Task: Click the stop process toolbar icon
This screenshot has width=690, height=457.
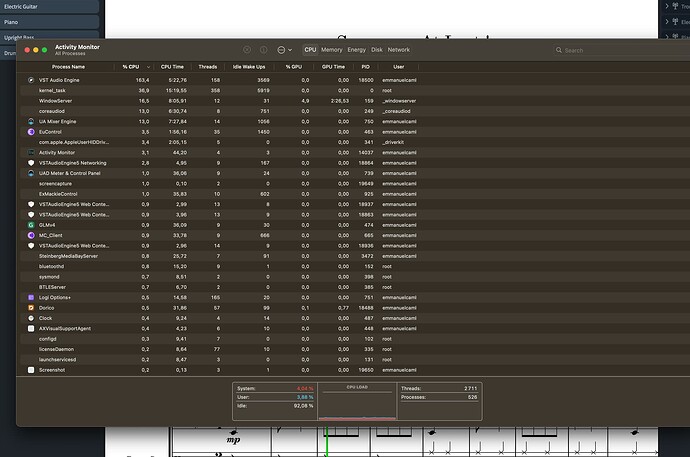Action: point(247,50)
